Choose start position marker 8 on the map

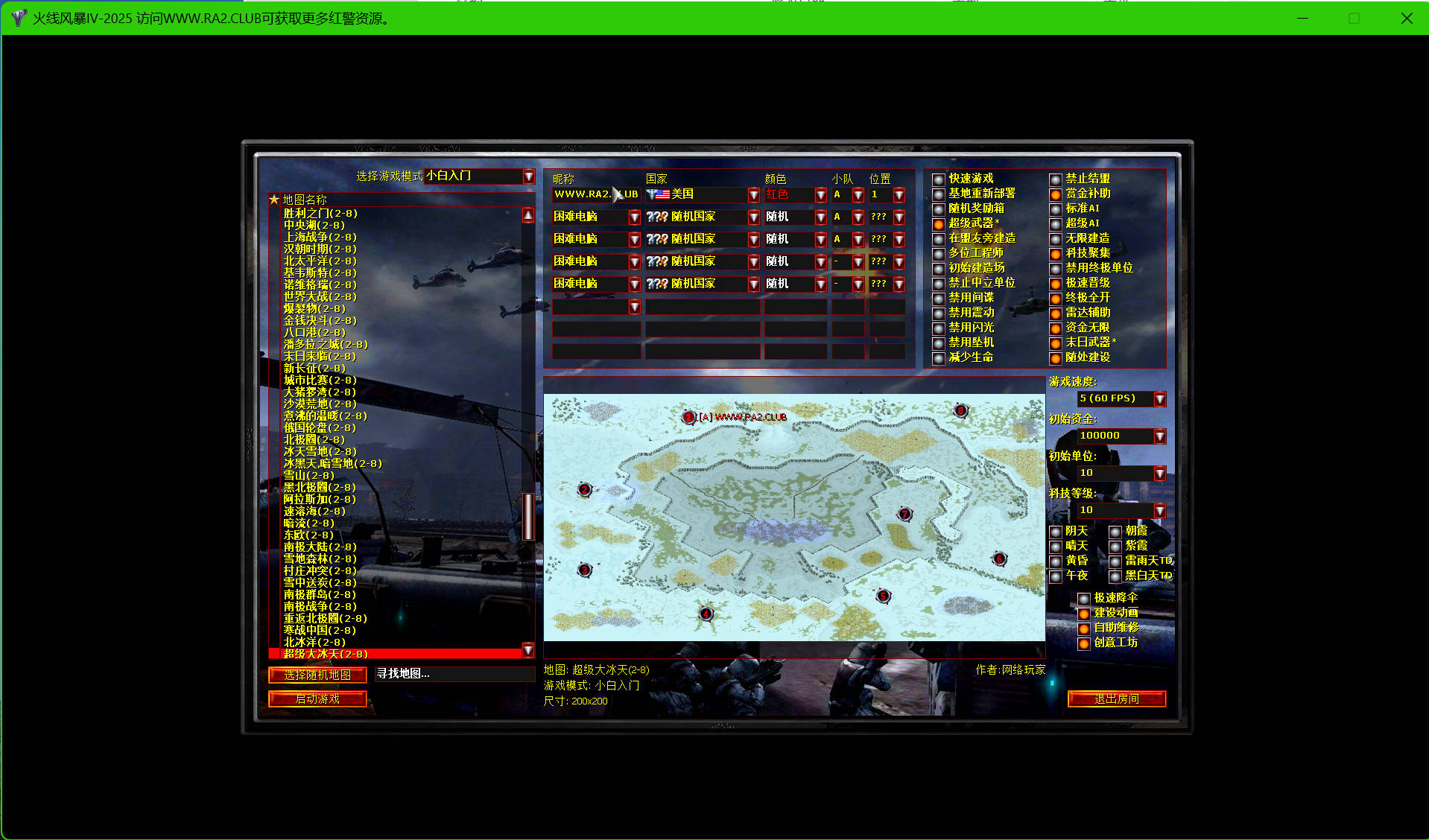coord(961,410)
